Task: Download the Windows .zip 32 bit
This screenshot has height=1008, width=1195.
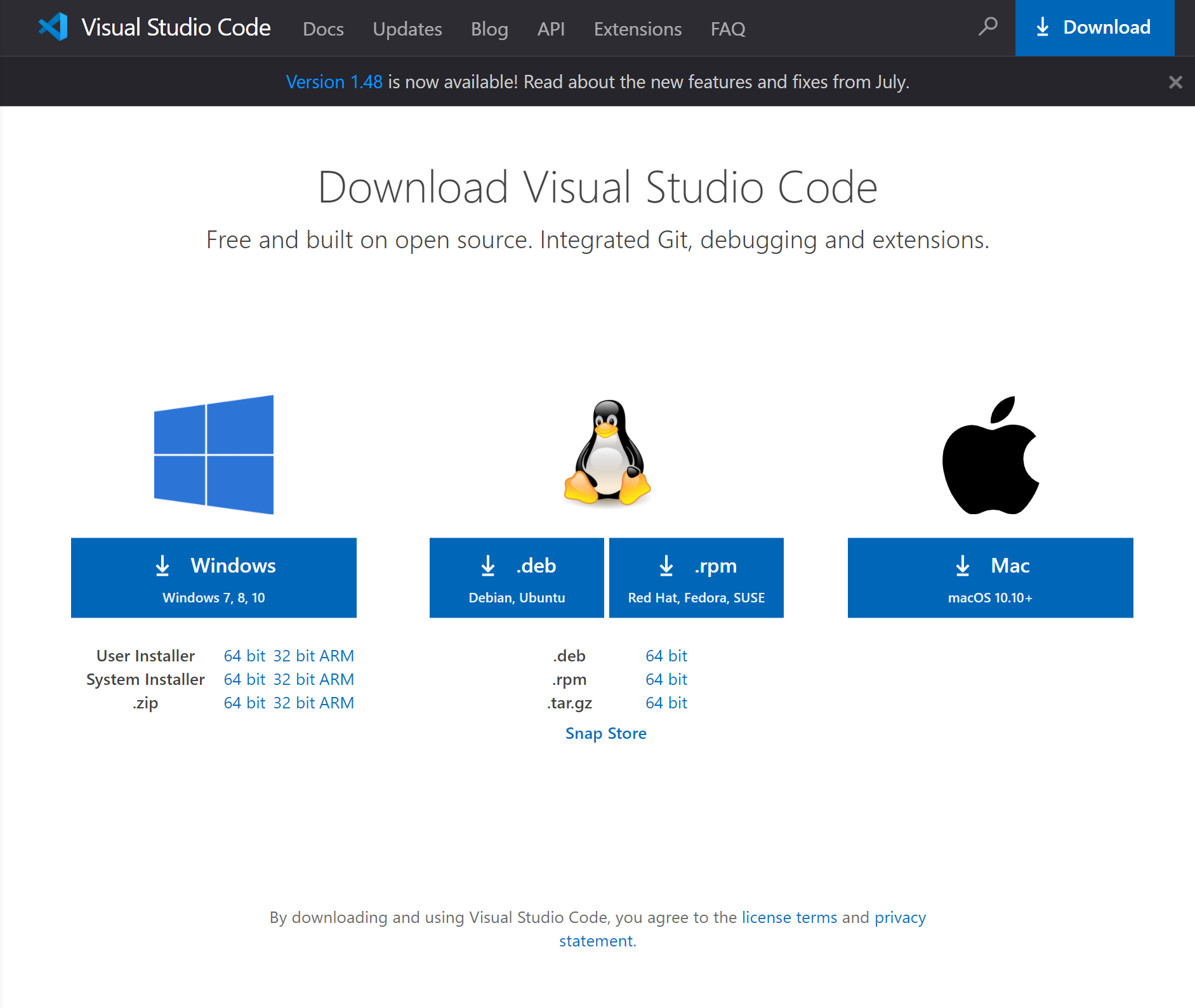Action: pos(294,703)
